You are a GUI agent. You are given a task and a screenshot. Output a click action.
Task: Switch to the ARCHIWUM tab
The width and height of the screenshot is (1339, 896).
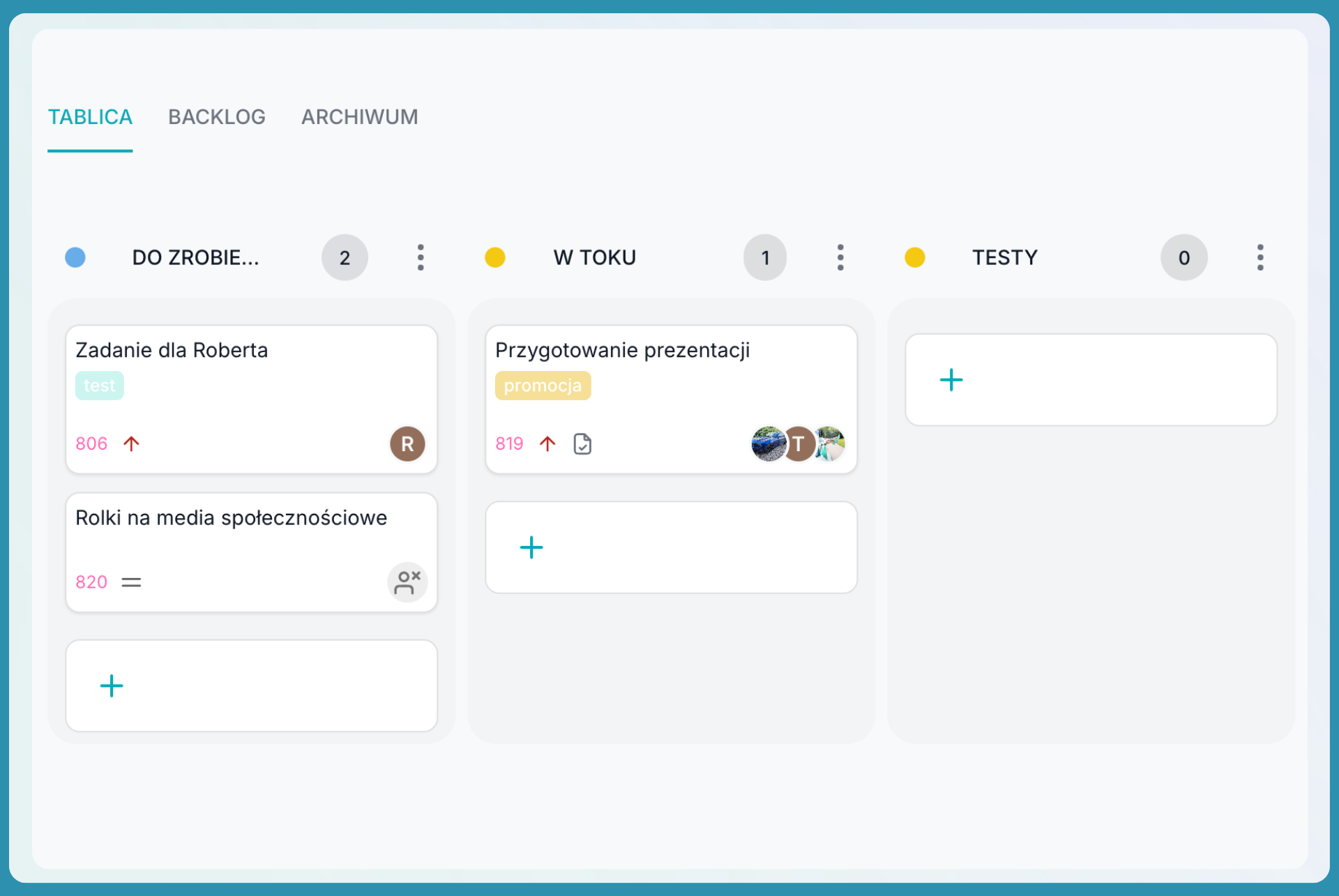[359, 117]
